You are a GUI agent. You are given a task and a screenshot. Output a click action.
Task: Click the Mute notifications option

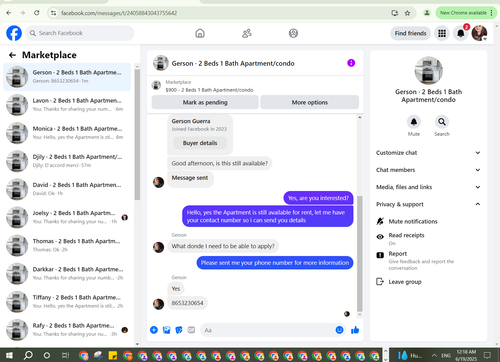(413, 221)
